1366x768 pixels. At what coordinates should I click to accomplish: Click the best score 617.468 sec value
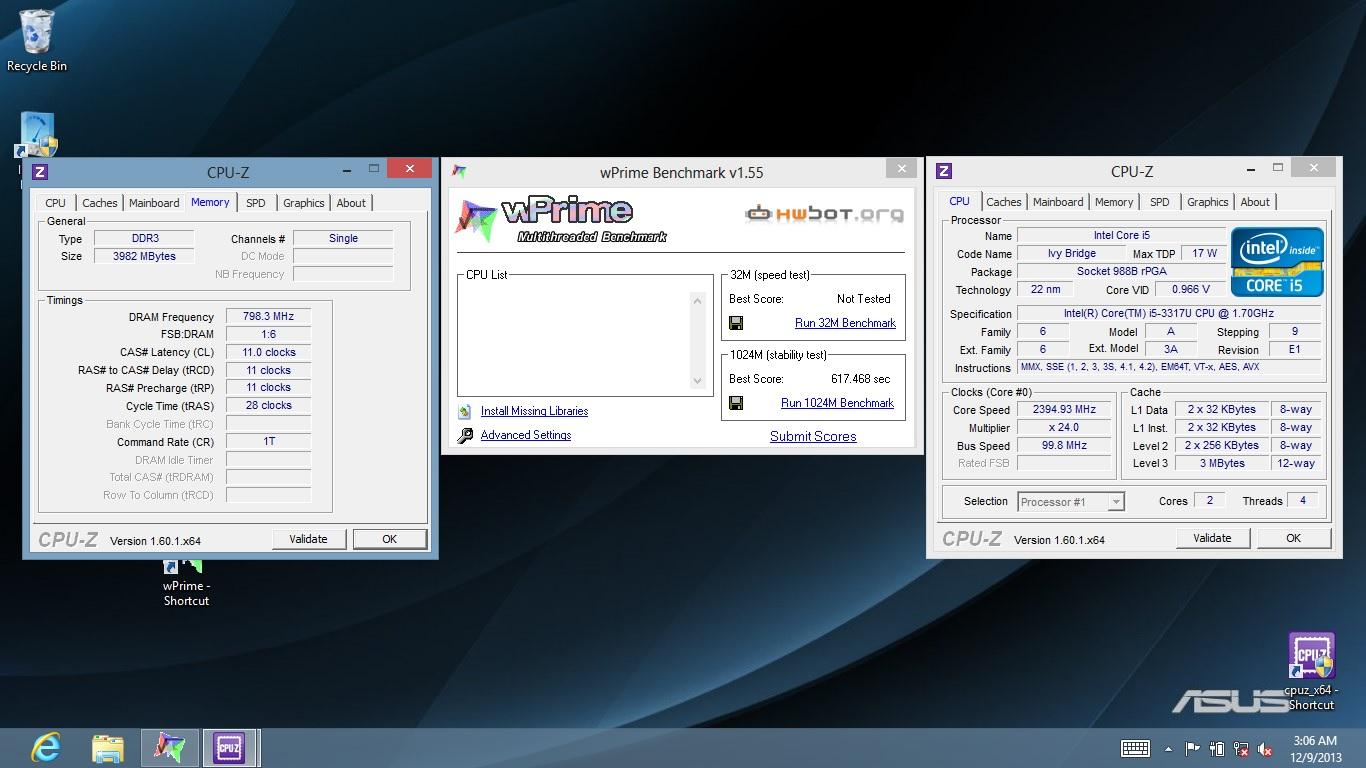tap(860, 379)
